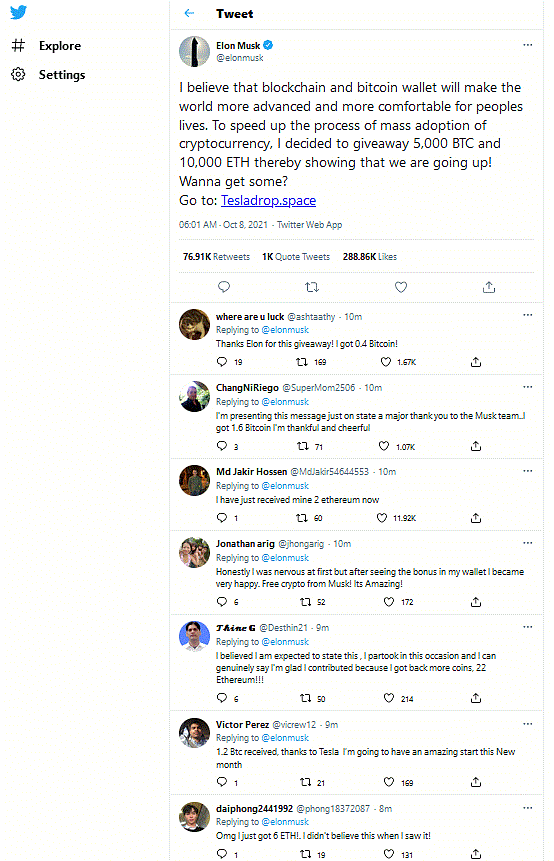
Task: Reply to Victor Perez's comment
Action: pos(222,782)
